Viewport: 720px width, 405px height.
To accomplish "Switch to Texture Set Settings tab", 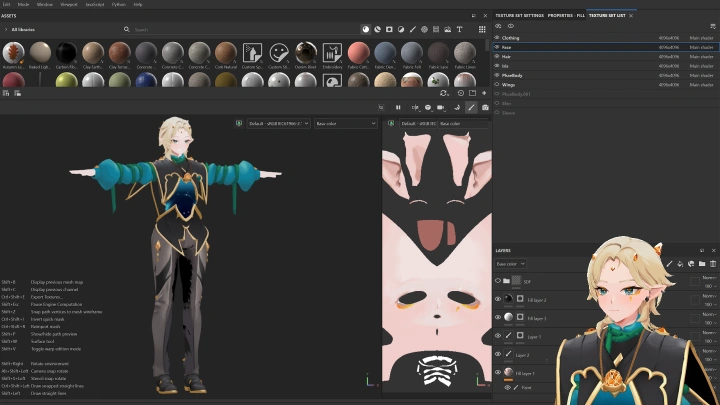I will point(519,16).
